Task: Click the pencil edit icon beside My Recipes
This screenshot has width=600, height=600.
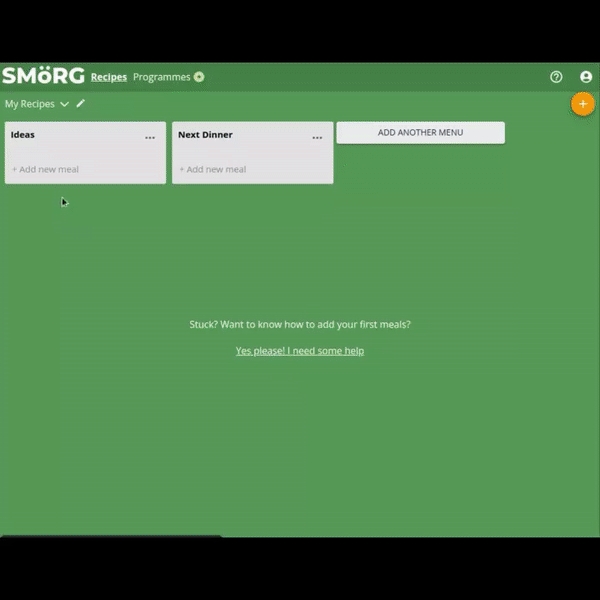Action: tap(80, 103)
